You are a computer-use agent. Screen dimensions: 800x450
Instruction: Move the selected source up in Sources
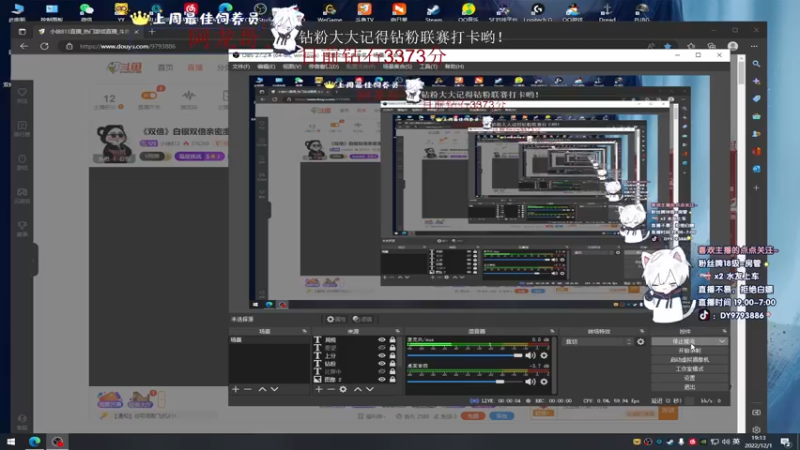358,389
